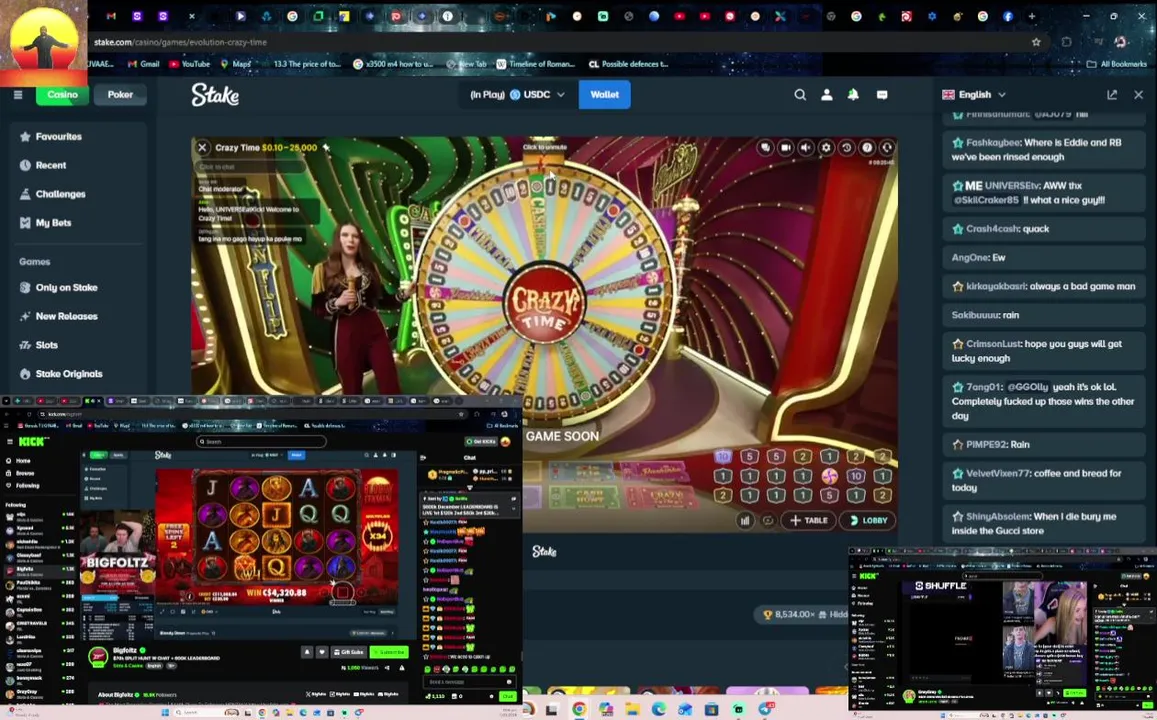Open the Maps bookmark
Image resolution: width=1157 pixels, height=720 pixels.
pos(236,64)
